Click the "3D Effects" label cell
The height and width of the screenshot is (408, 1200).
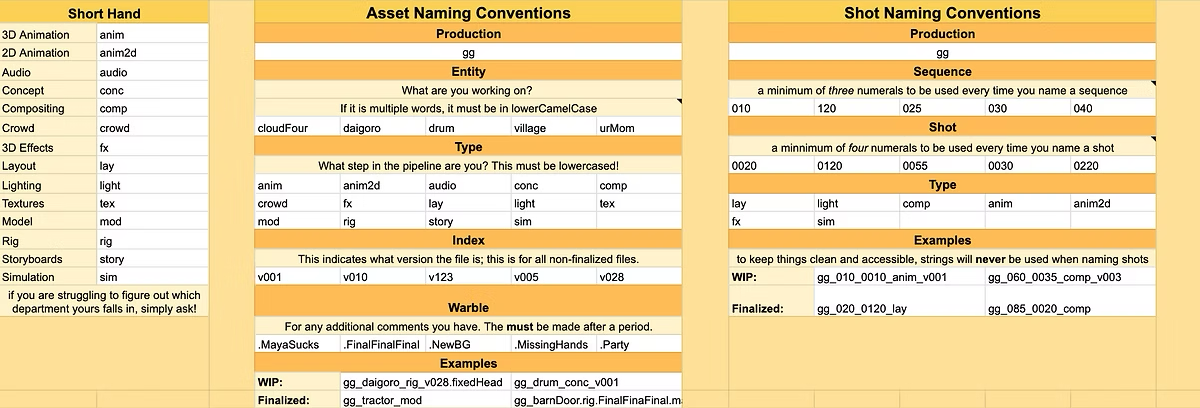pyautogui.click(x=48, y=147)
